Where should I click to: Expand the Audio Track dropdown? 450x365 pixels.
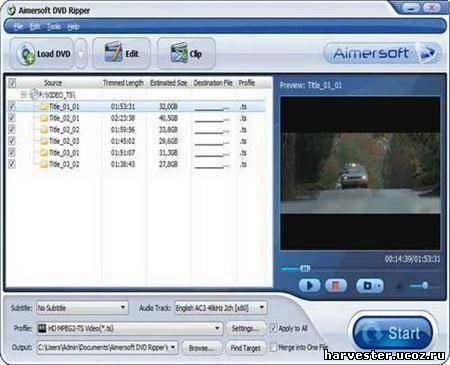click(x=220, y=308)
